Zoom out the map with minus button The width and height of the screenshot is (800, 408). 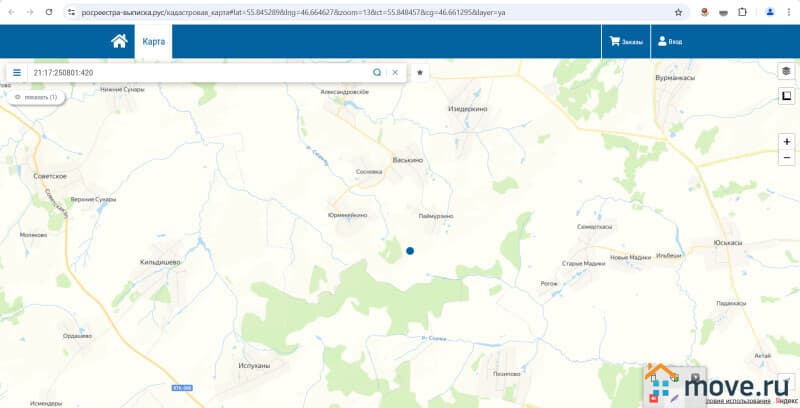click(x=787, y=158)
